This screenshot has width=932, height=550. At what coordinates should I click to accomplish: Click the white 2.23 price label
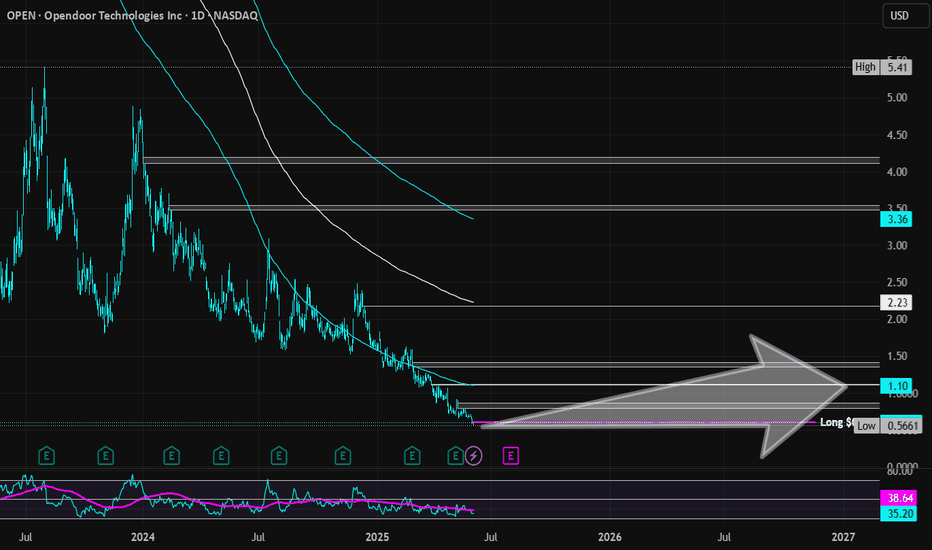pos(897,303)
